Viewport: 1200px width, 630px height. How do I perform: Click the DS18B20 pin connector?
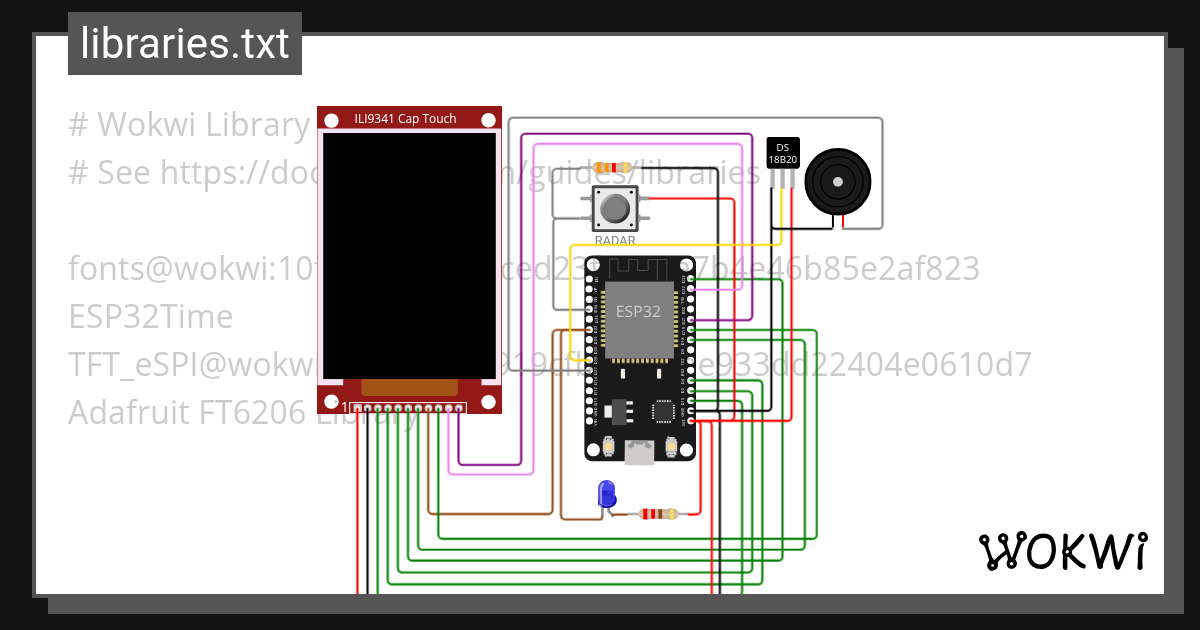[x=782, y=178]
